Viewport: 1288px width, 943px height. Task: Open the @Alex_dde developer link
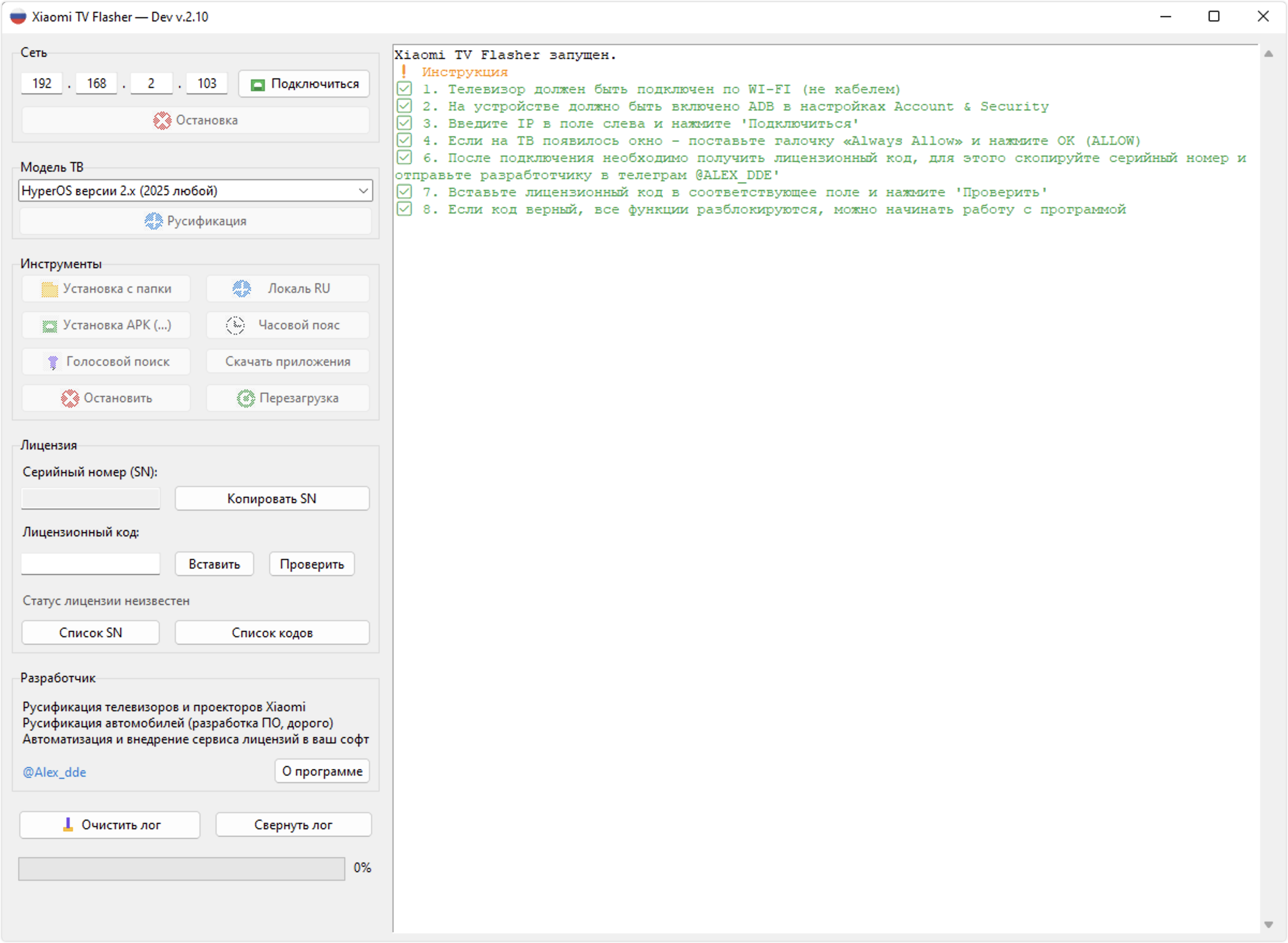click(x=54, y=772)
